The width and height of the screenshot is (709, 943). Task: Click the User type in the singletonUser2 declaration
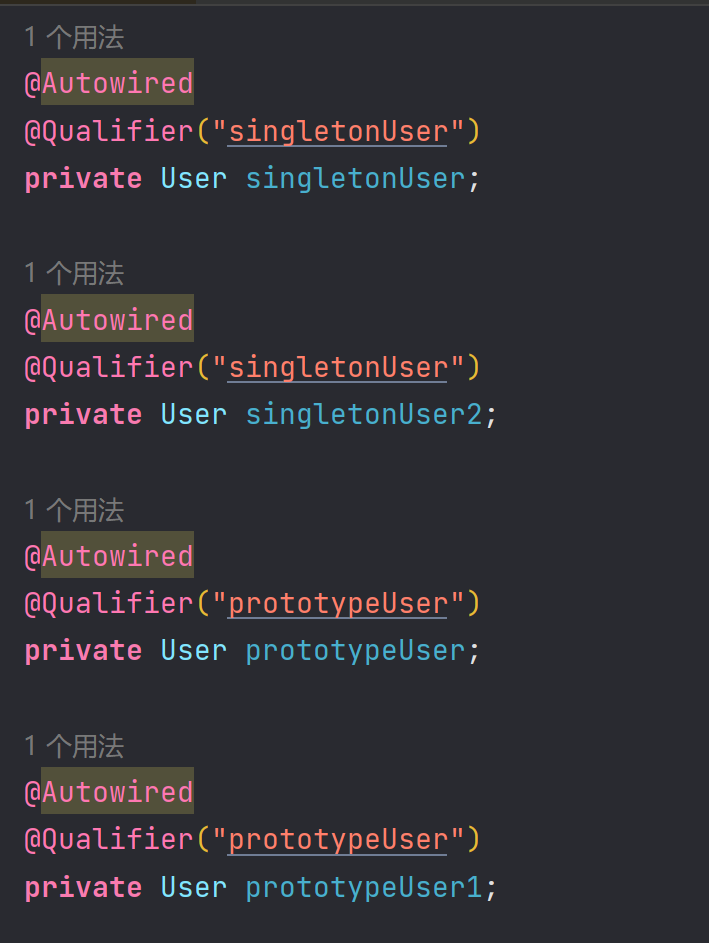click(x=194, y=414)
